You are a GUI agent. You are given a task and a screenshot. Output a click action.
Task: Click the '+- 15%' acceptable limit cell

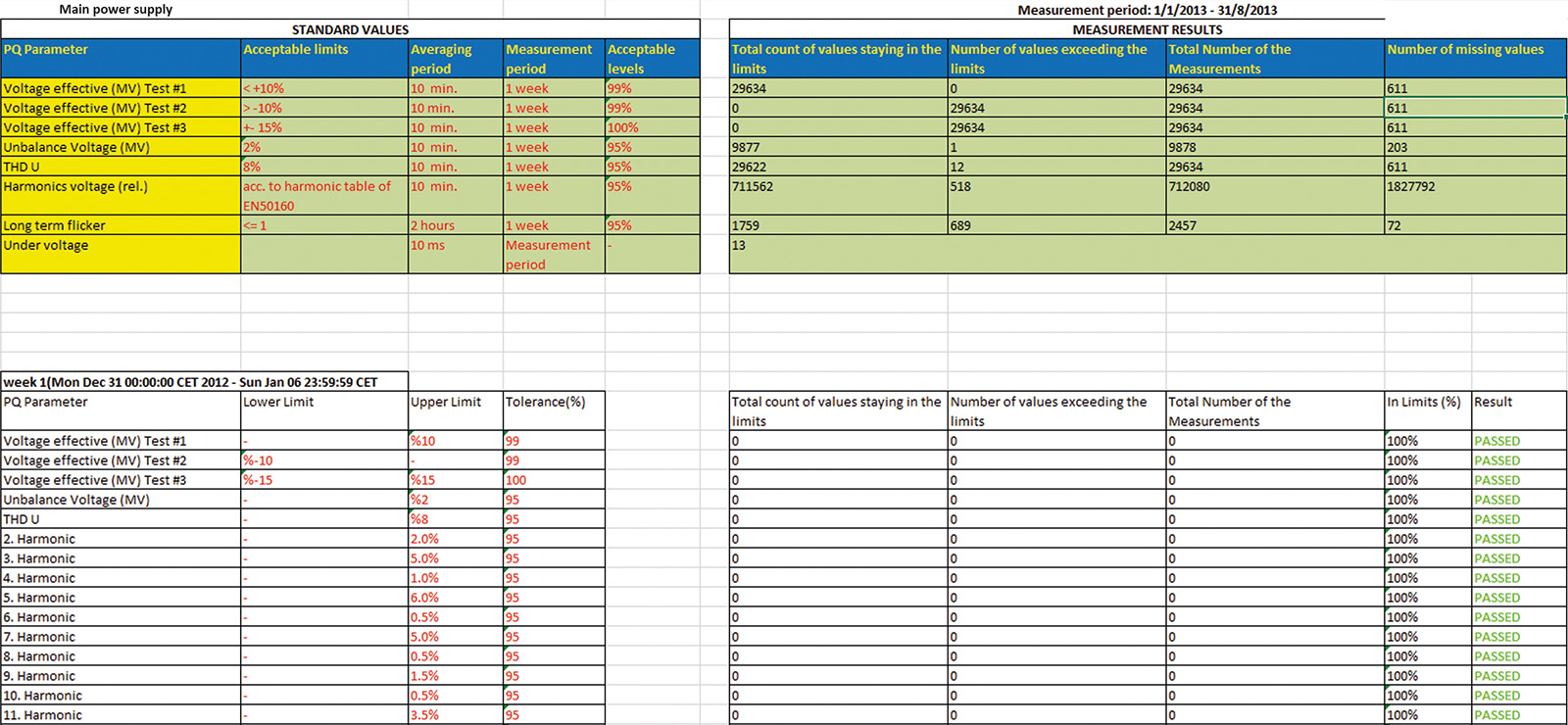[324, 127]
